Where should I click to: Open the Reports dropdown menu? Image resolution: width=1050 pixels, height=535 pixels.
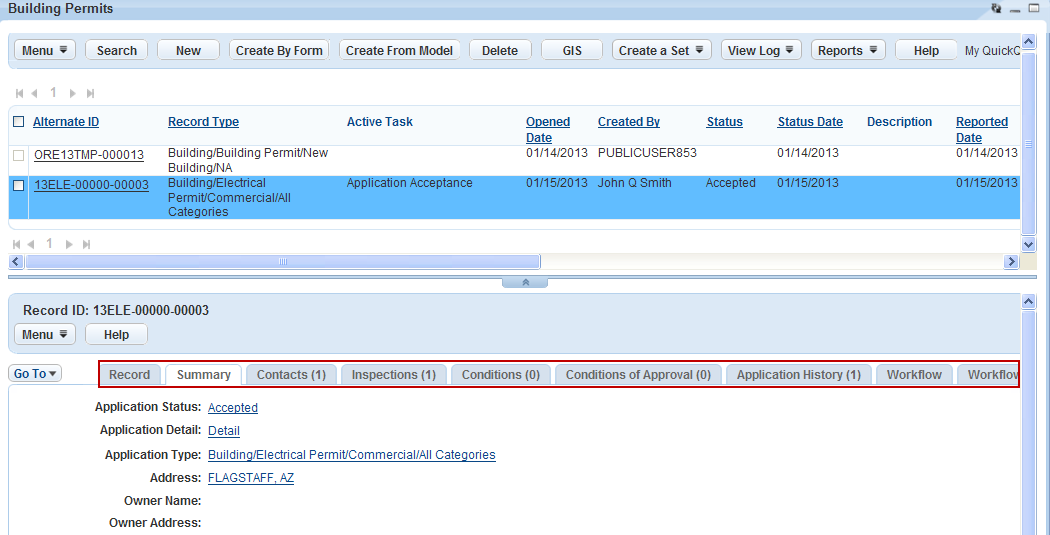click(848, 50)
